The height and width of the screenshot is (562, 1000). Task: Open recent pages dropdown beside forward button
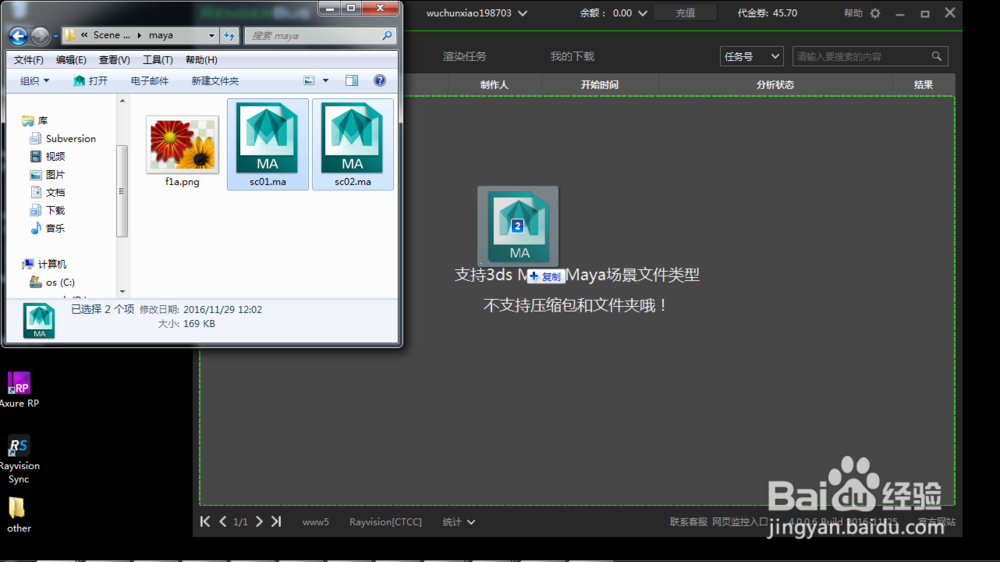click(55, 36)
